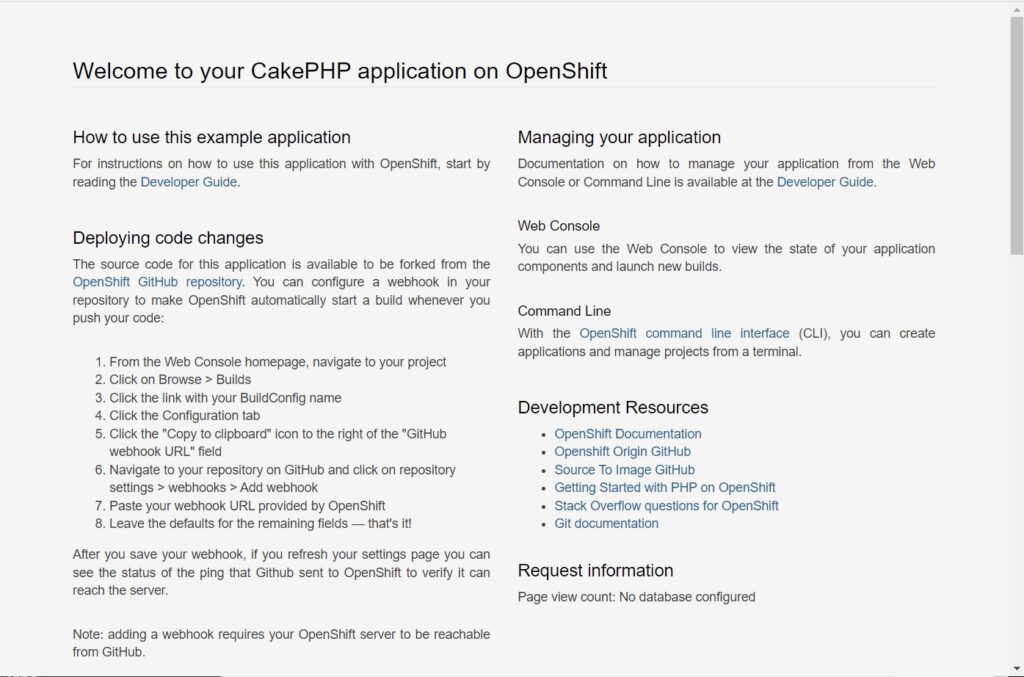Click the scrollbar up arrow
The height and width of the screenshot is (677, 1024).
(x=1014, y=10)
